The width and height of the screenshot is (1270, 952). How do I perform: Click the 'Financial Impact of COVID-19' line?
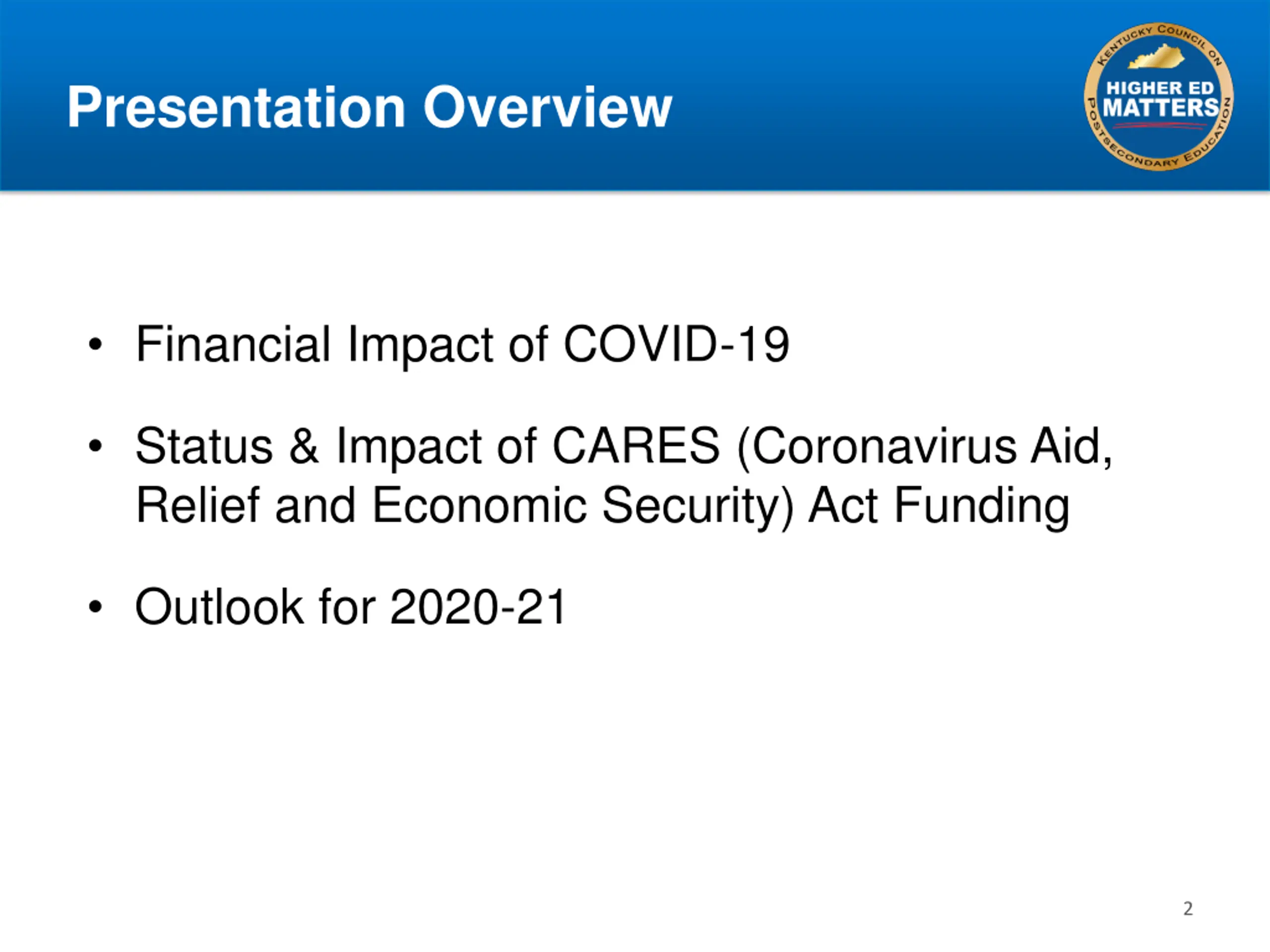462,344
